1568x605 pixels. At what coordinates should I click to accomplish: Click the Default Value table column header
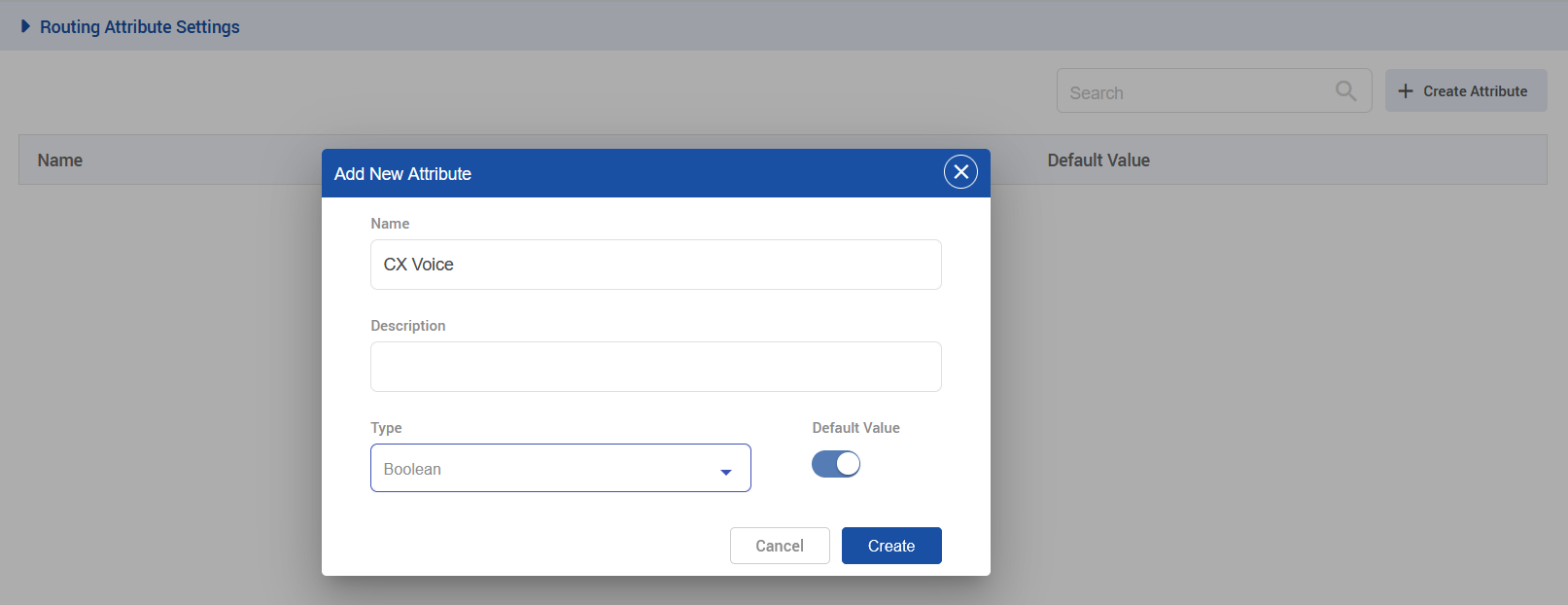tap(1098, 160)
